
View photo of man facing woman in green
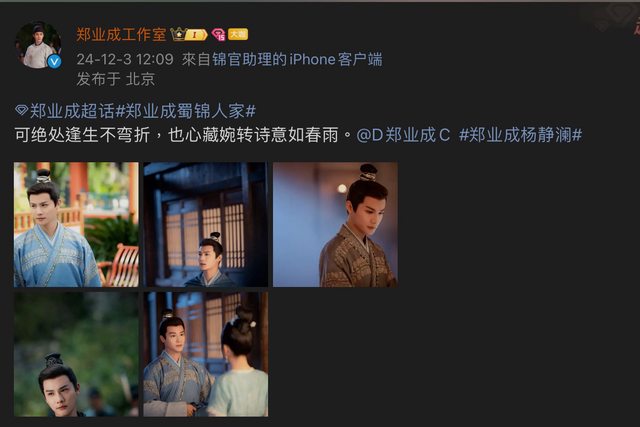(206, 354)
